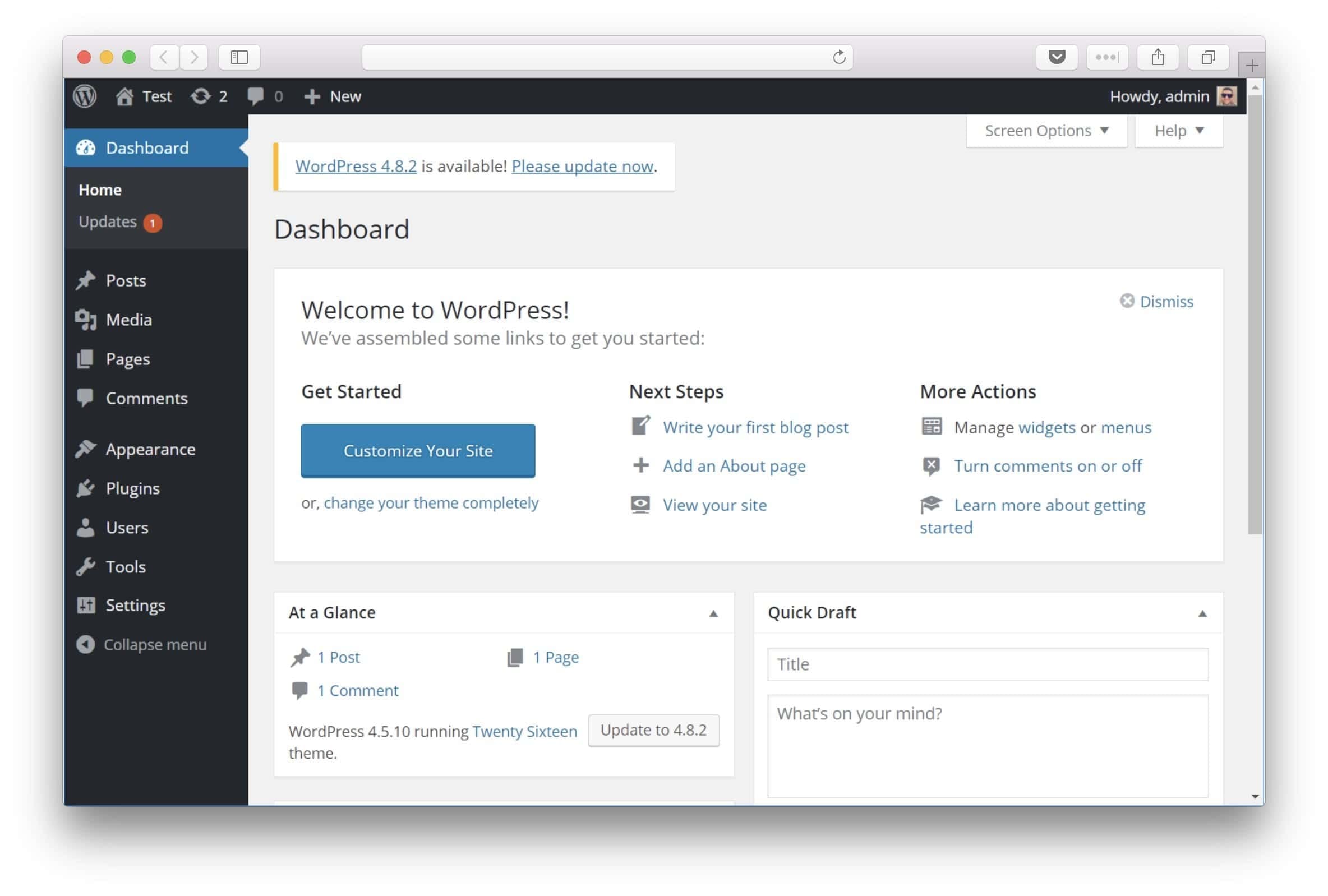Click the Customize Your Site button
Image resolution: width=1328 pixels, height=896 pixels.
pos(418,450)
